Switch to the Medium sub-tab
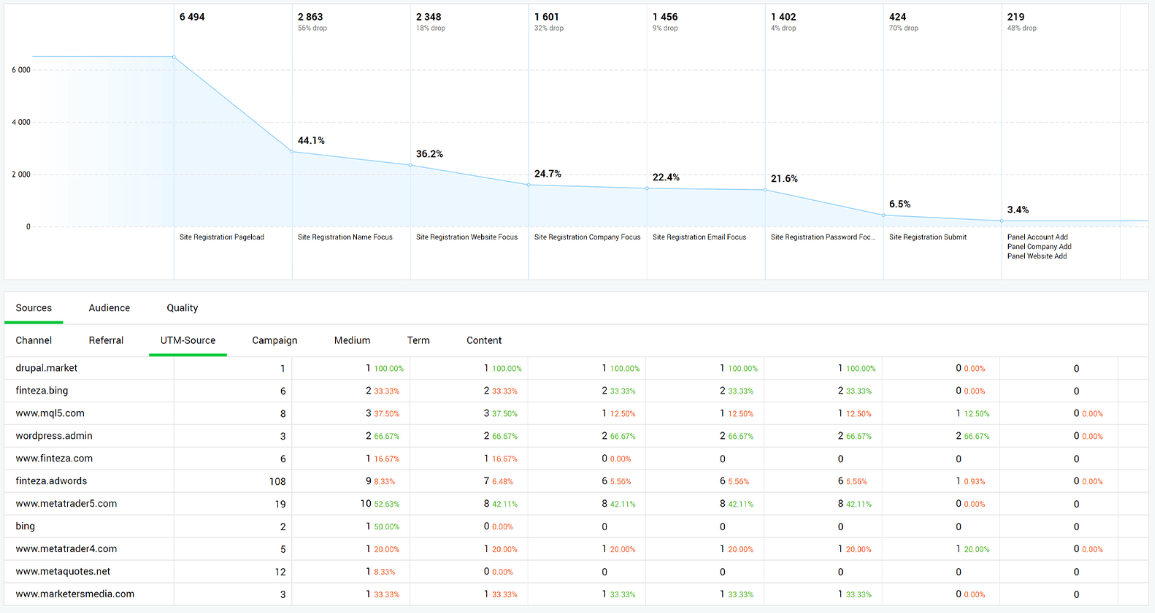The width and height of the screenshot is (1155, 613). click(352, 340)
